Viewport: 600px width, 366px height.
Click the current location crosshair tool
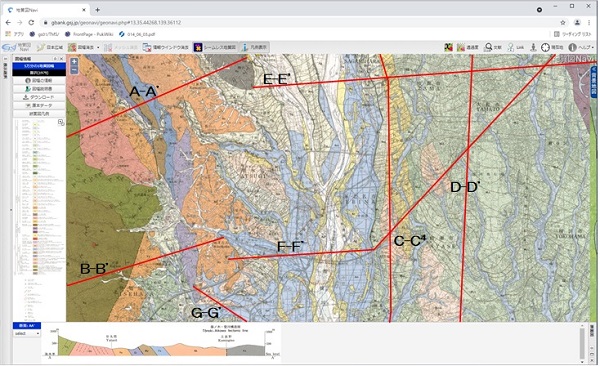coord(552,47)
